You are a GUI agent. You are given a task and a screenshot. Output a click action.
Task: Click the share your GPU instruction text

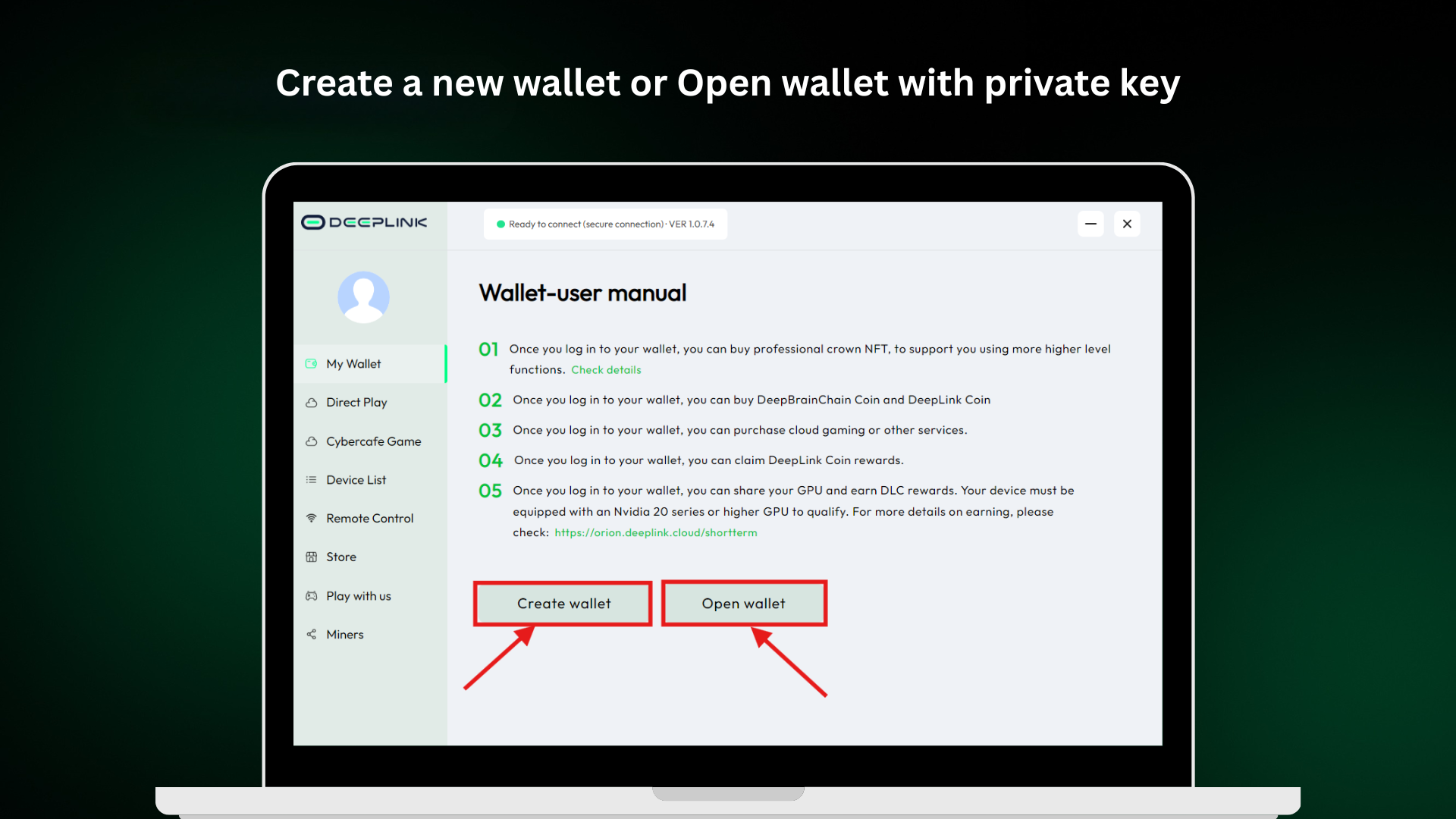point(793,512)
